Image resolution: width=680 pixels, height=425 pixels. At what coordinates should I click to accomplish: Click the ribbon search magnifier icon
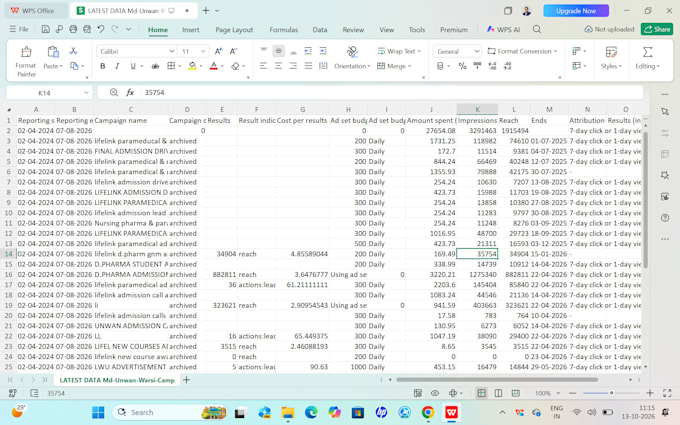click(x=537, y=29)
